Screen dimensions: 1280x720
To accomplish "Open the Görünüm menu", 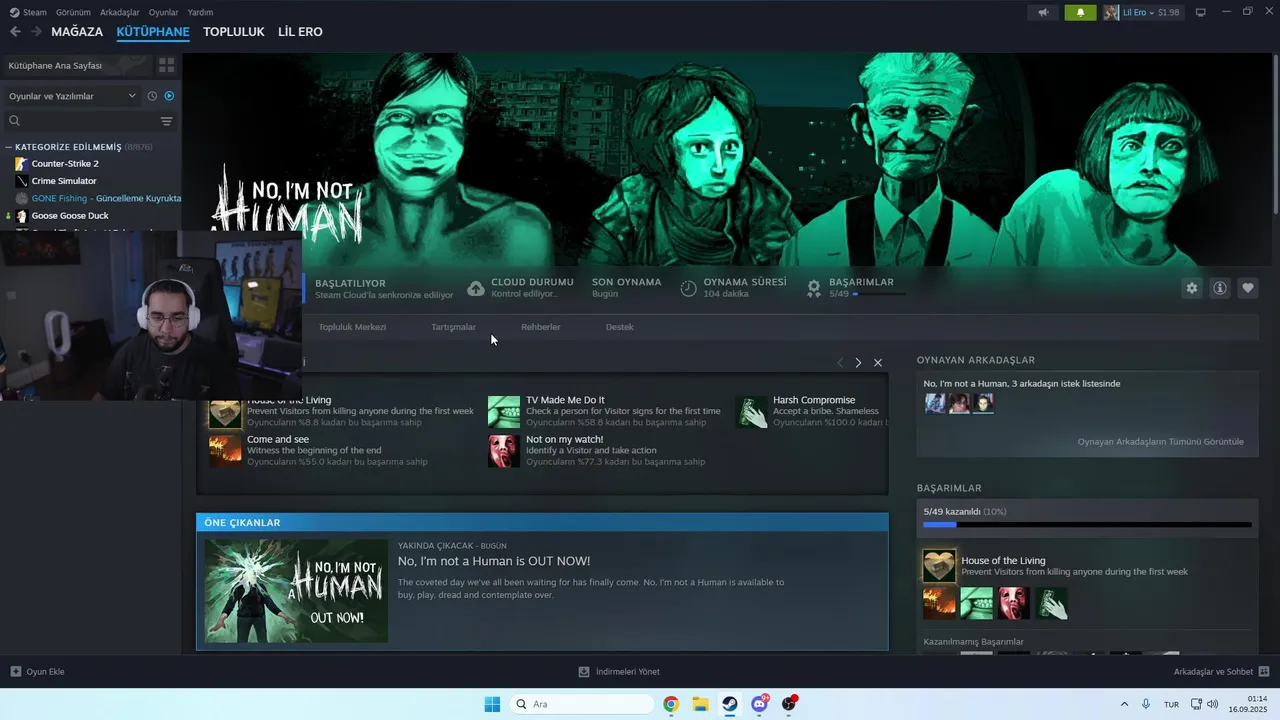I will coord(73,12).
